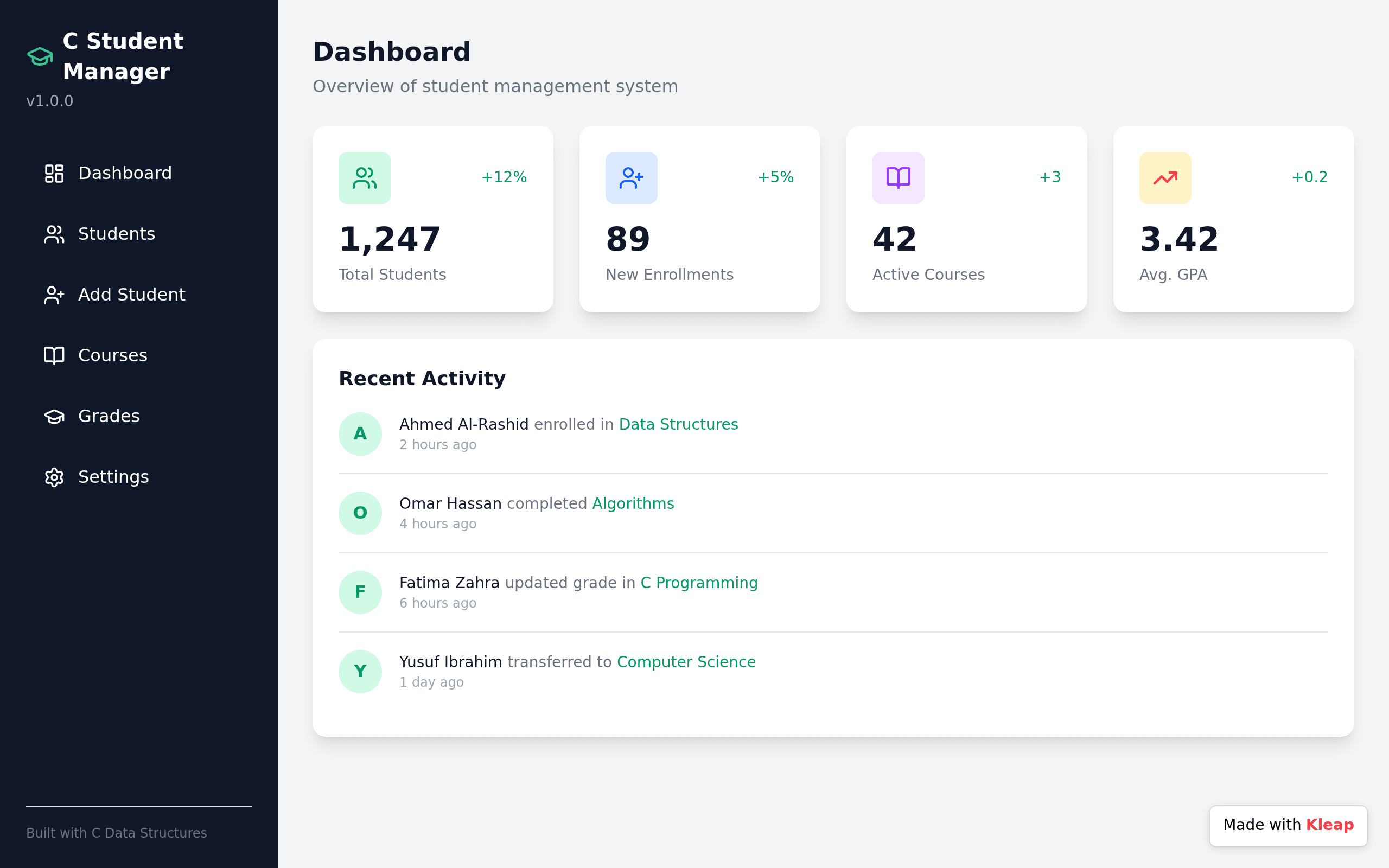1389x868 pixels.
Task: Click the Made with Kleap badge
Action: tap(1288, 826)
